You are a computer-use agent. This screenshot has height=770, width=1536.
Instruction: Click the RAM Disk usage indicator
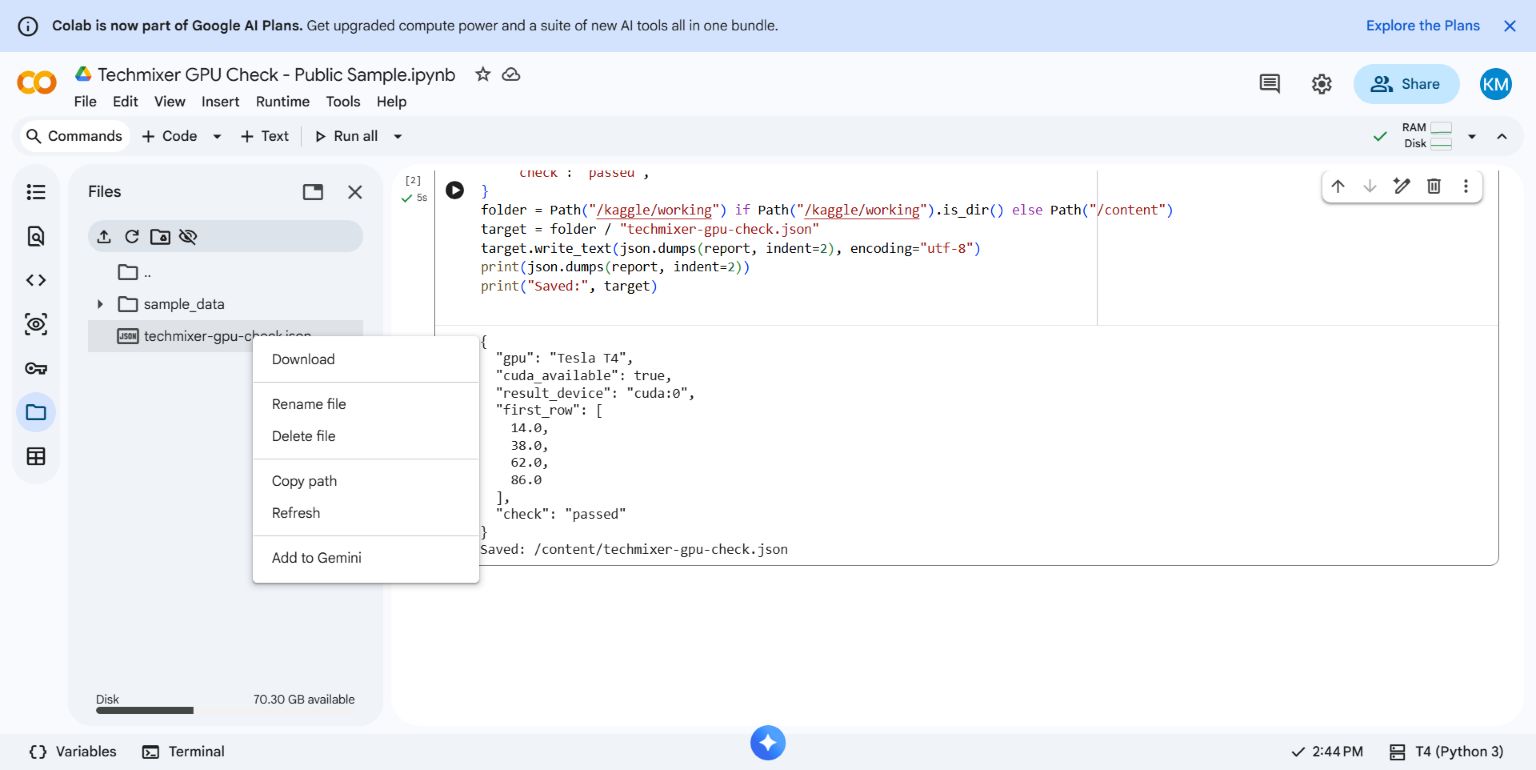(x=1427, y=135)
